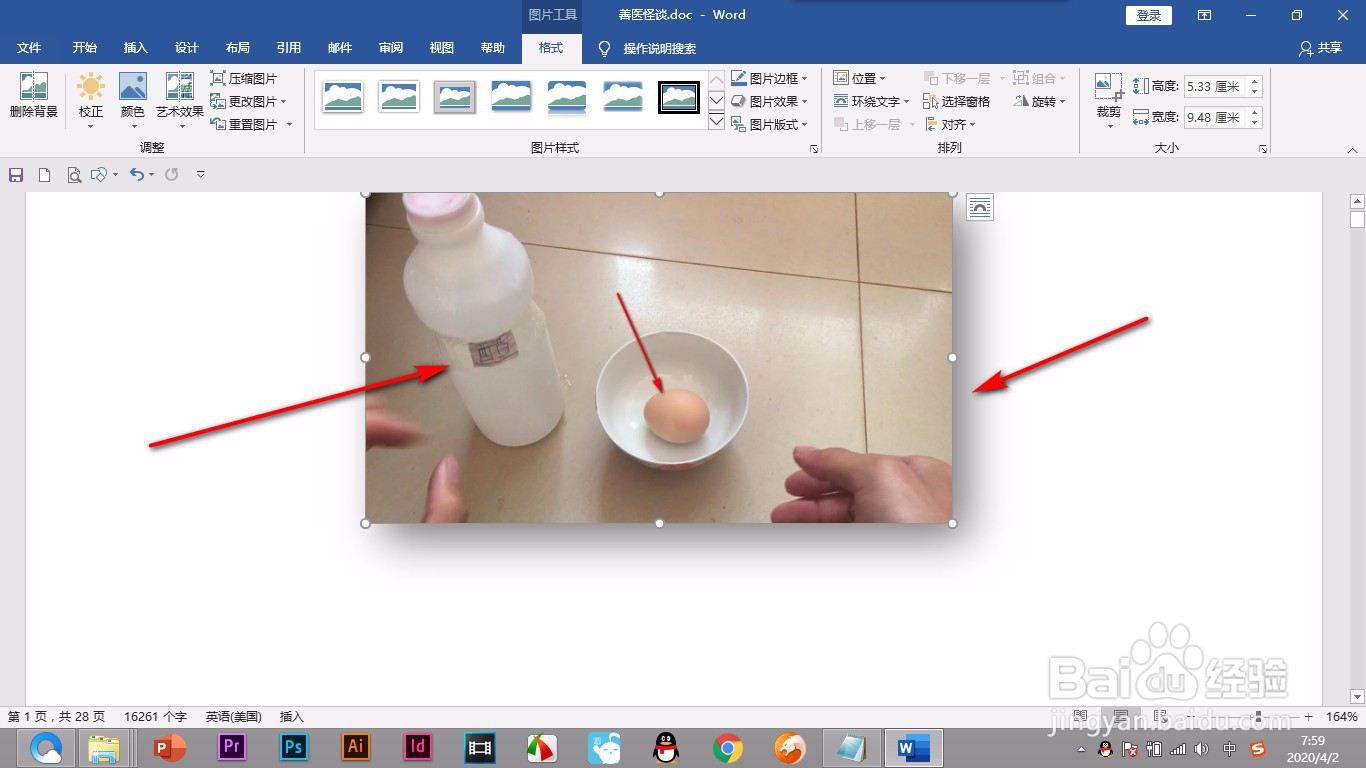Select the black double frame picture style
This screenshot has width=1366, height=768.
[679, 97]
